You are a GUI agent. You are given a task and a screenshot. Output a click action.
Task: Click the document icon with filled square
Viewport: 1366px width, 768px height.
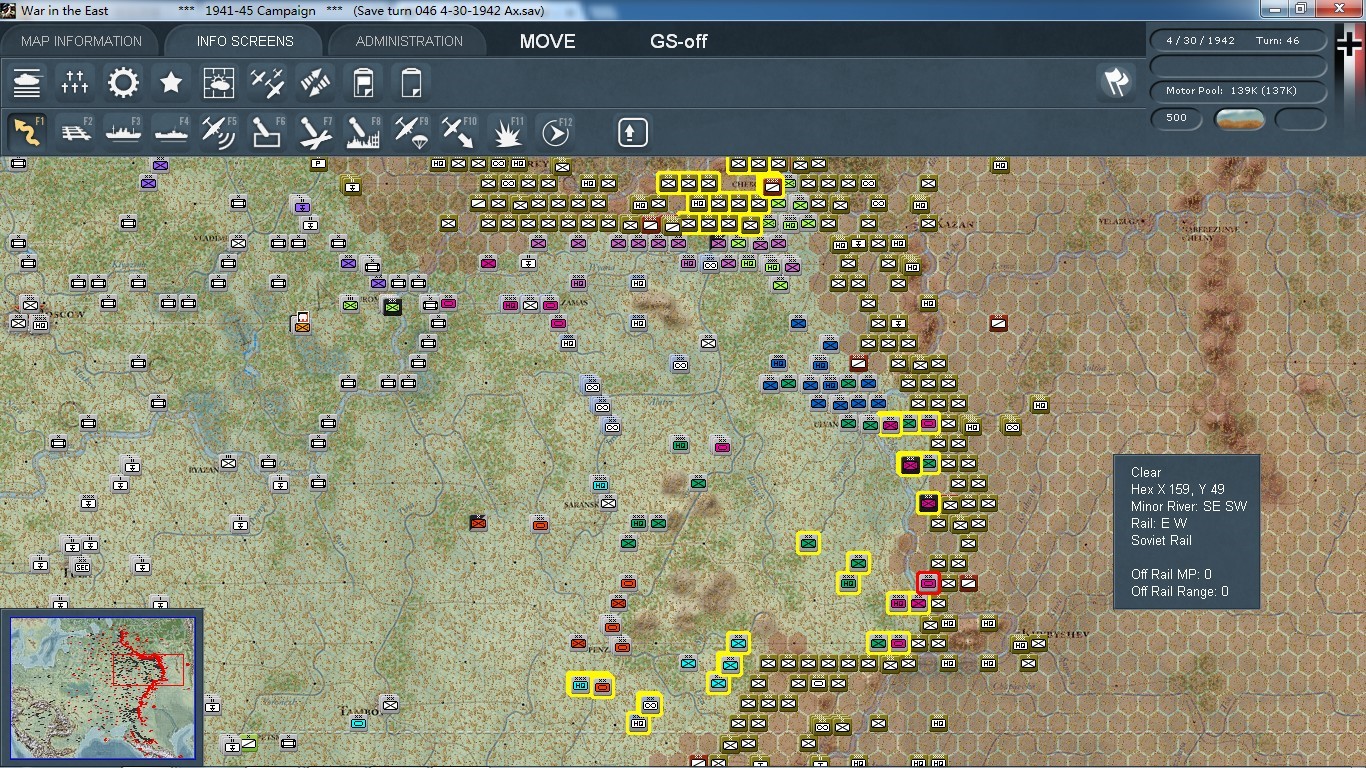[363, 82]
